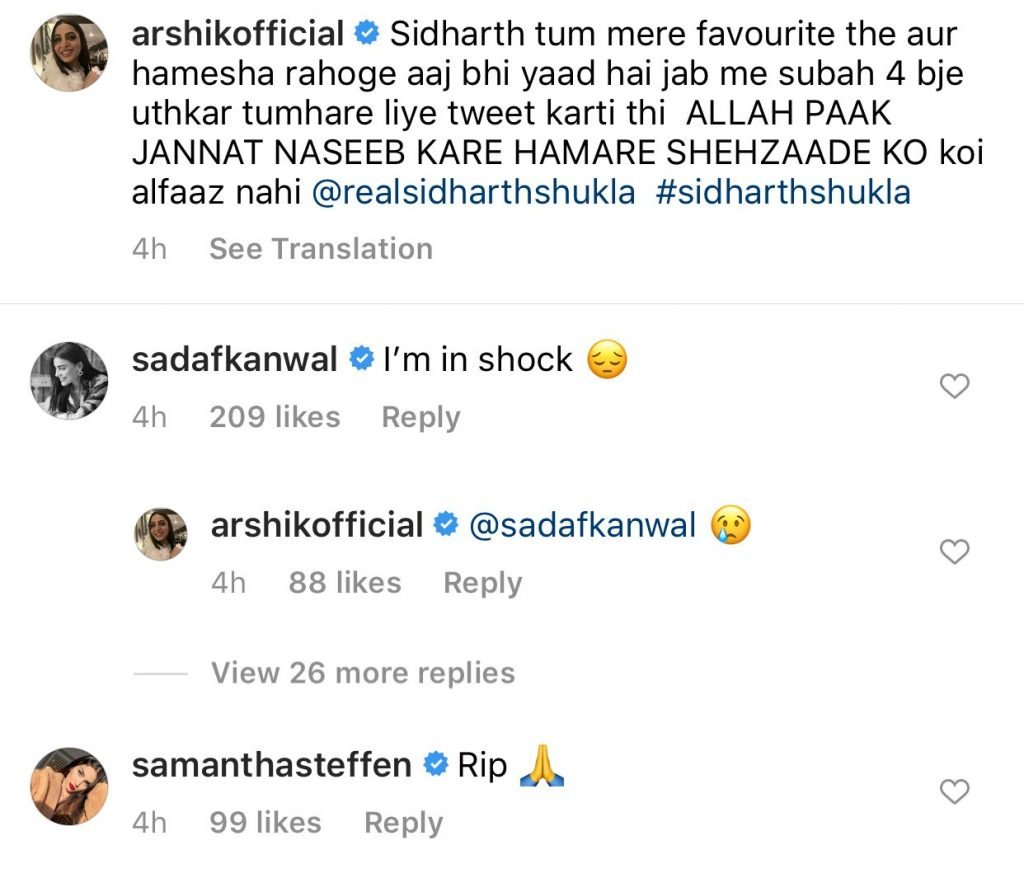Open samanthasteffen's profile avatar
Image resolution: width=1024 pixels, height=878 pixels.
click(x=68, y=786)
